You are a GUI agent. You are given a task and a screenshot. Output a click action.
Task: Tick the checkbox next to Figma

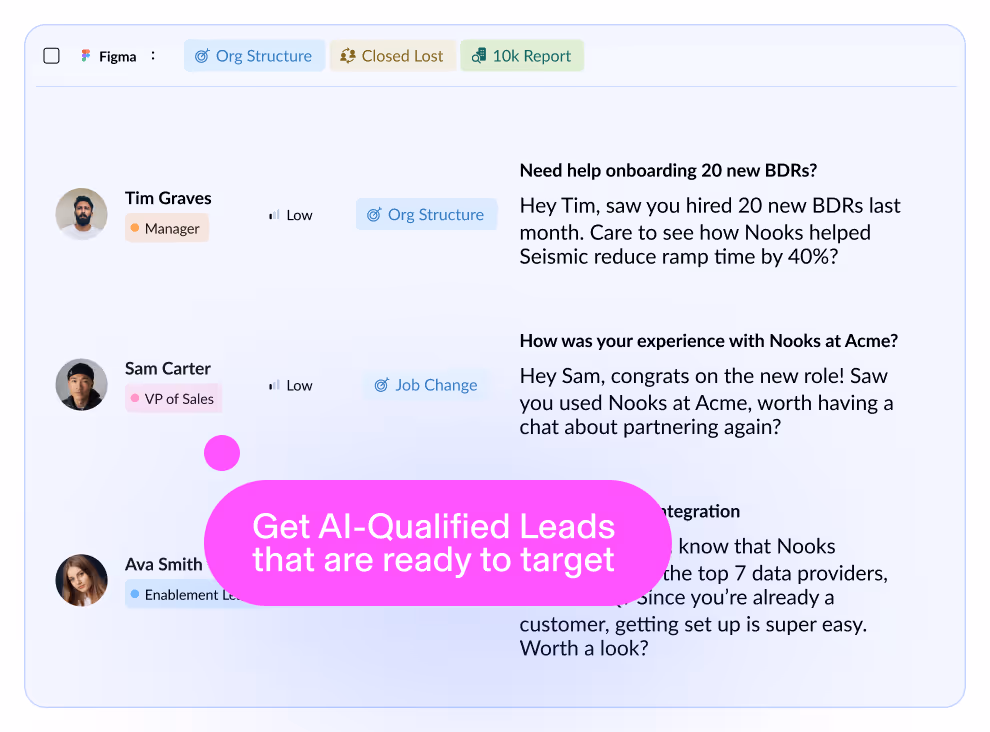(52, 56)
